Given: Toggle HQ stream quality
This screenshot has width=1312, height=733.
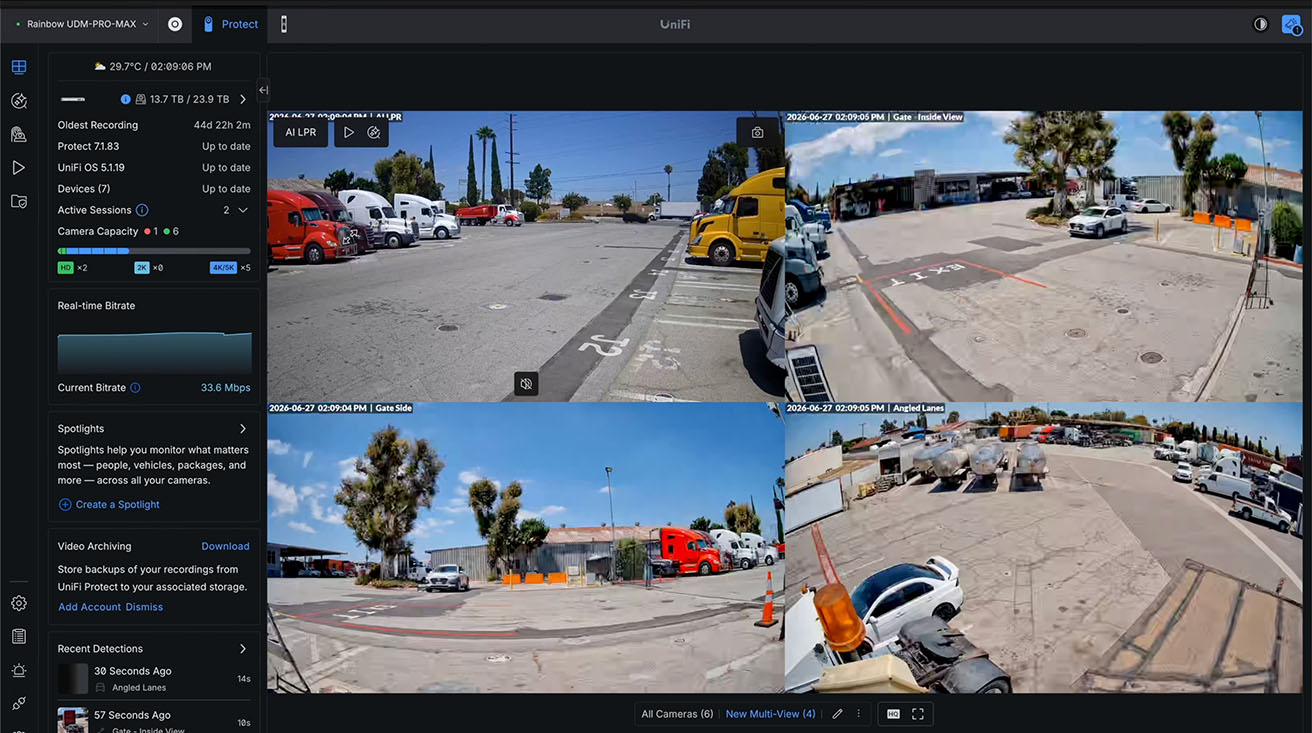Looking at the screenshot, I should tap(893, 714).
